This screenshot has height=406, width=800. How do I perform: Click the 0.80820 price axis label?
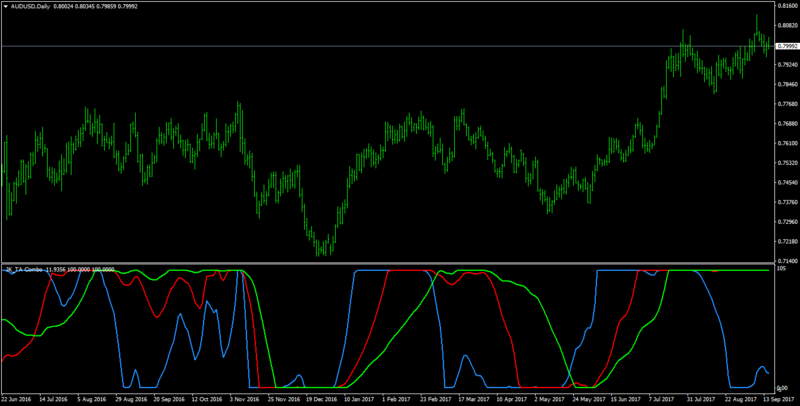click(787, 25)
